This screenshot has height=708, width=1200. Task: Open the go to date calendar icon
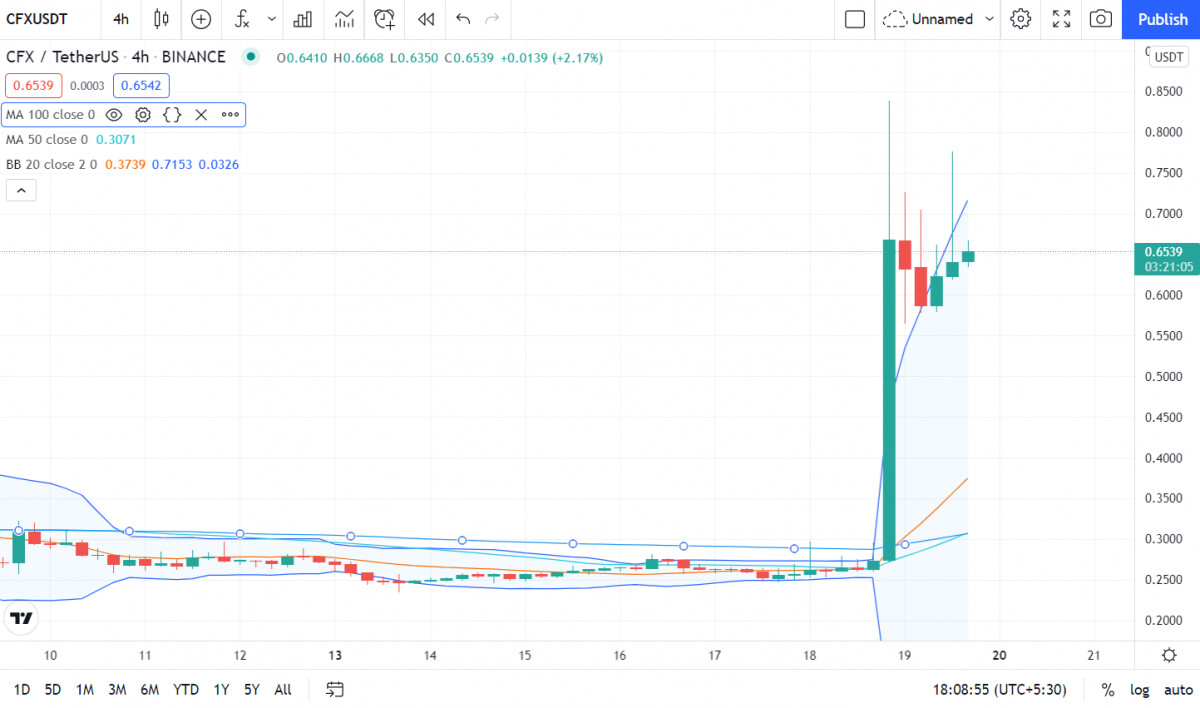pyautogui.click(x=335, y=690)
